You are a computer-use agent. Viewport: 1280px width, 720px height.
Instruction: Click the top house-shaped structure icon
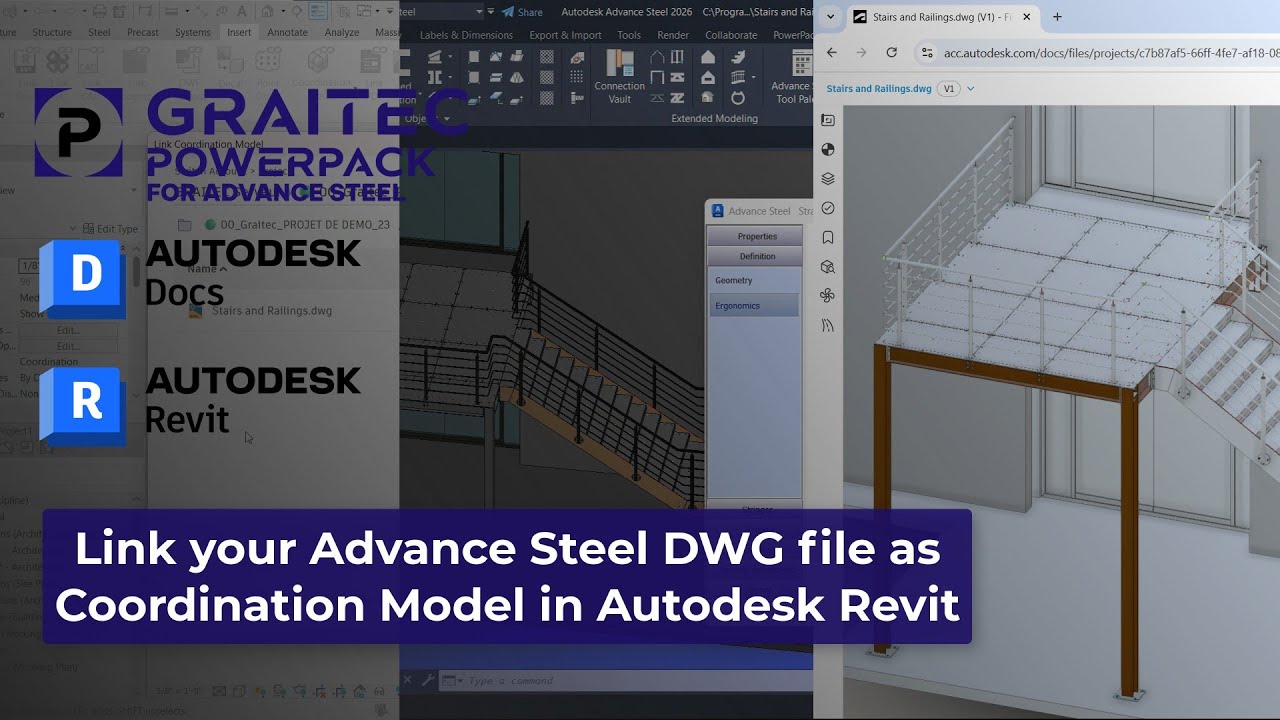[x=708, y=56]
